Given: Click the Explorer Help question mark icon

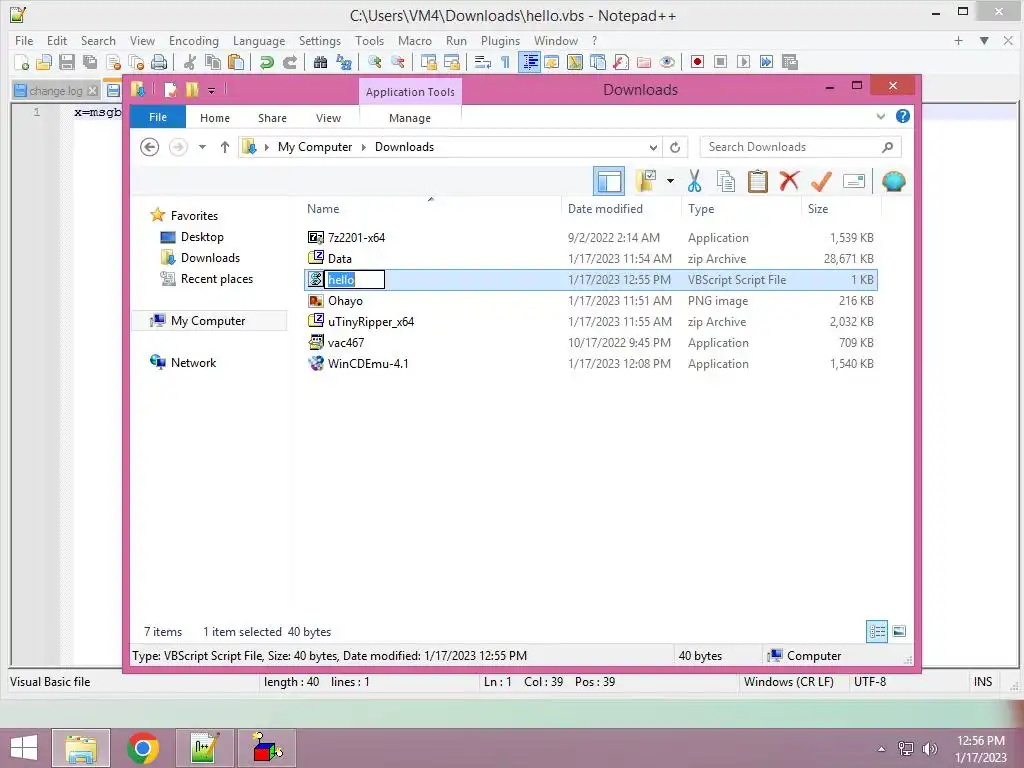Looking at the screenshot, I should click(x=903, y=116).
